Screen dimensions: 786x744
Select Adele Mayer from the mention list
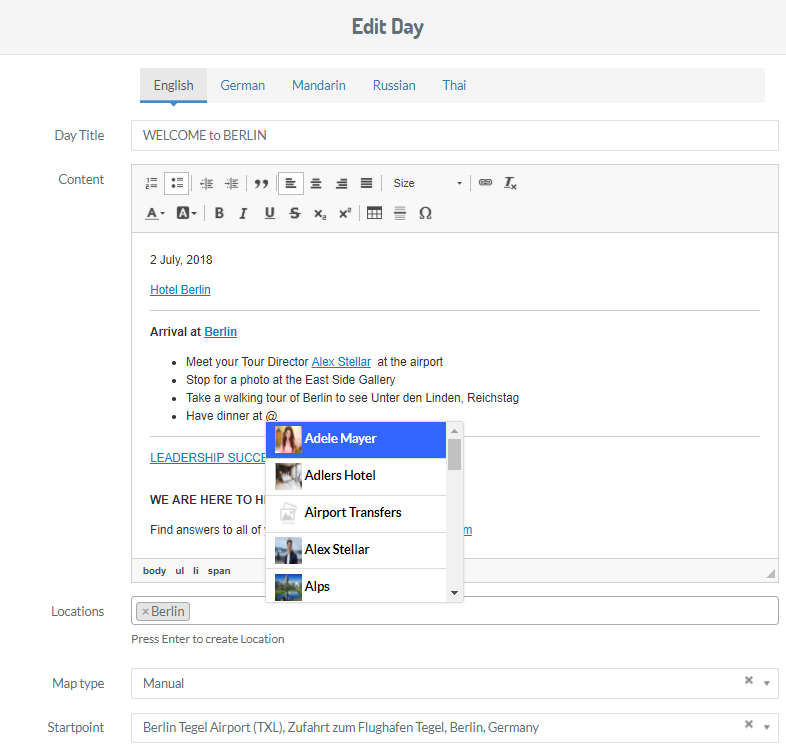tap(356, 440)
